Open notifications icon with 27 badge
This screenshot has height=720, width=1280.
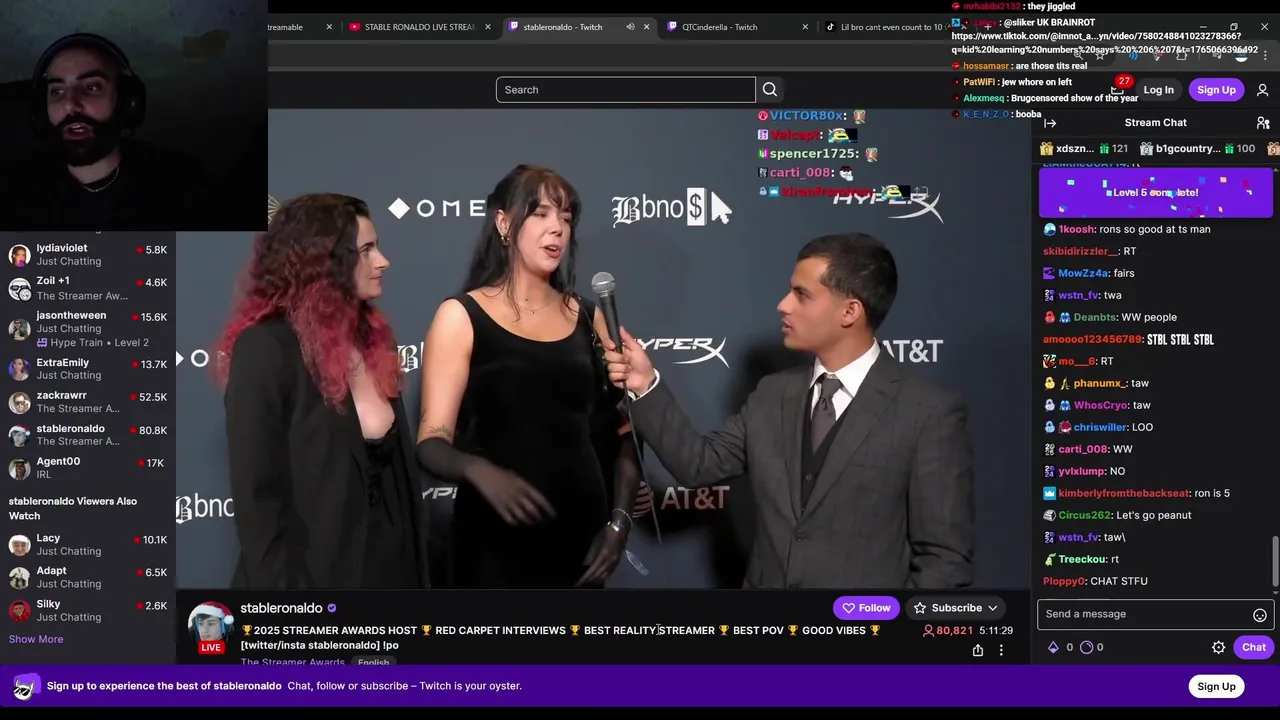[x=1119, y=89]
